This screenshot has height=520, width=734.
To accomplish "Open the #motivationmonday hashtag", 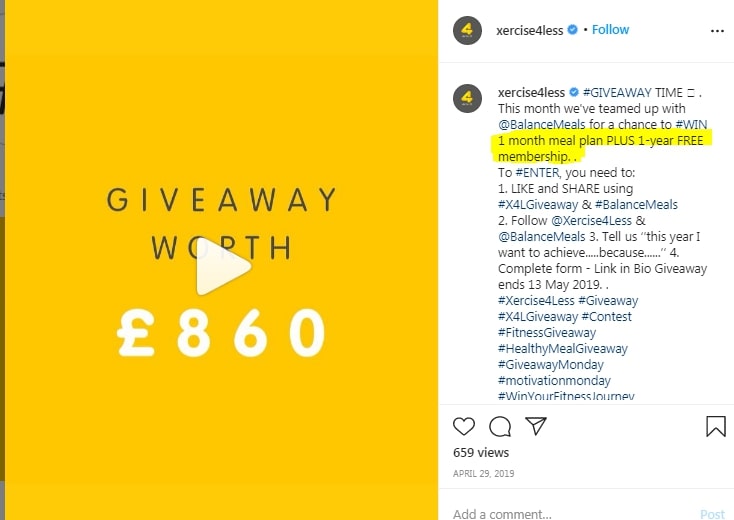I will pos(554,381).
